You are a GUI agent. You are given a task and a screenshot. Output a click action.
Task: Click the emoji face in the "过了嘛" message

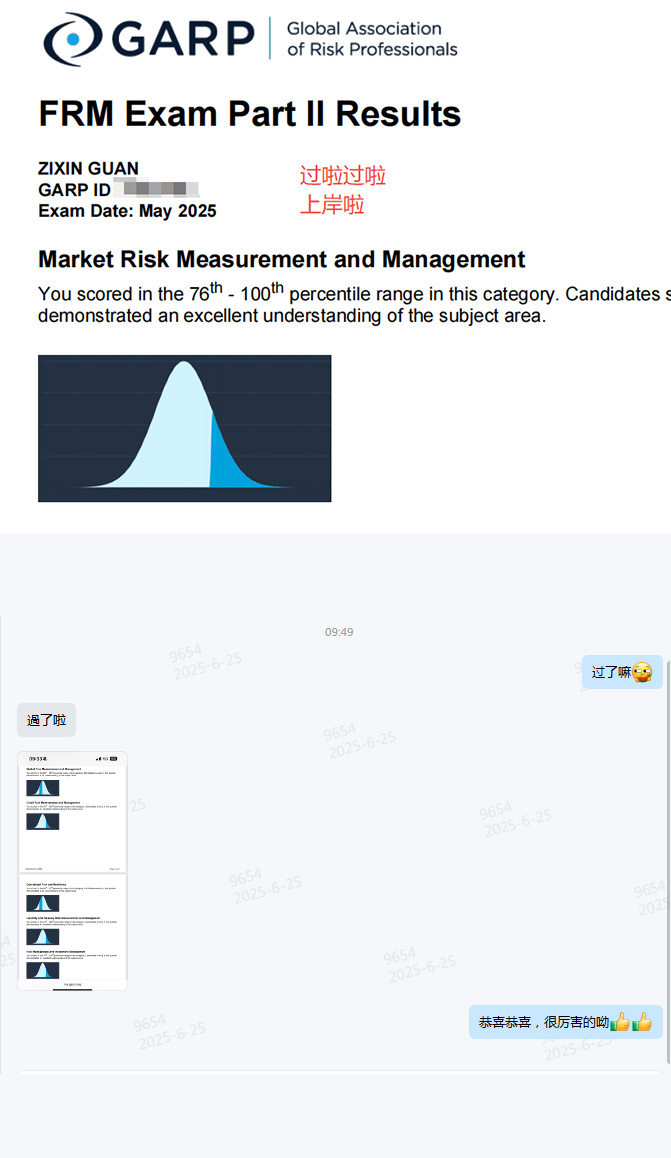(x=642, y=673)
